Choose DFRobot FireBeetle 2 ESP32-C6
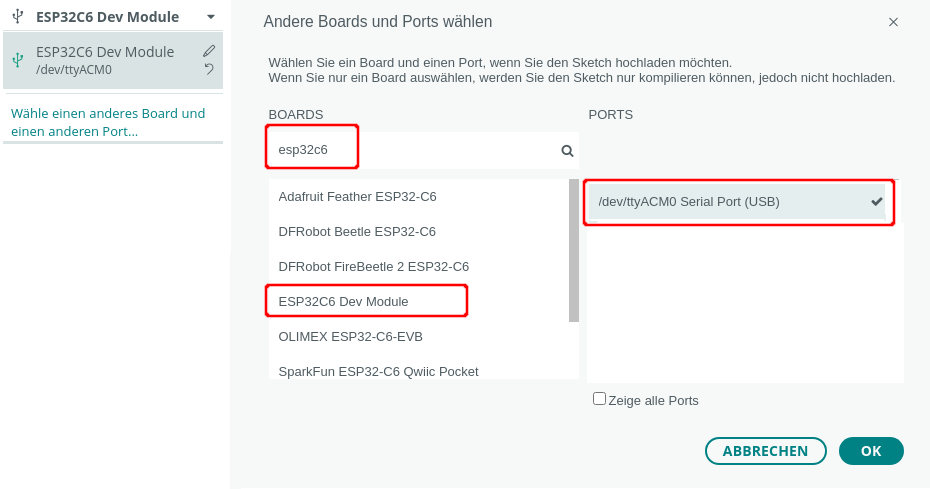Image resolution: width=930 pixels, height=489 pixels. (373, 266)
